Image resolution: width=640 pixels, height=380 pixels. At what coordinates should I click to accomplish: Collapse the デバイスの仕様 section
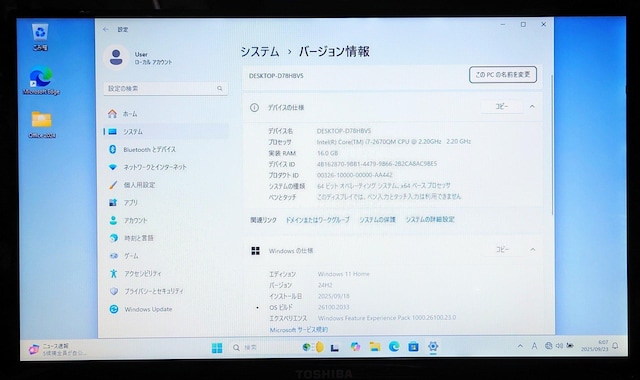coord(532,107)
